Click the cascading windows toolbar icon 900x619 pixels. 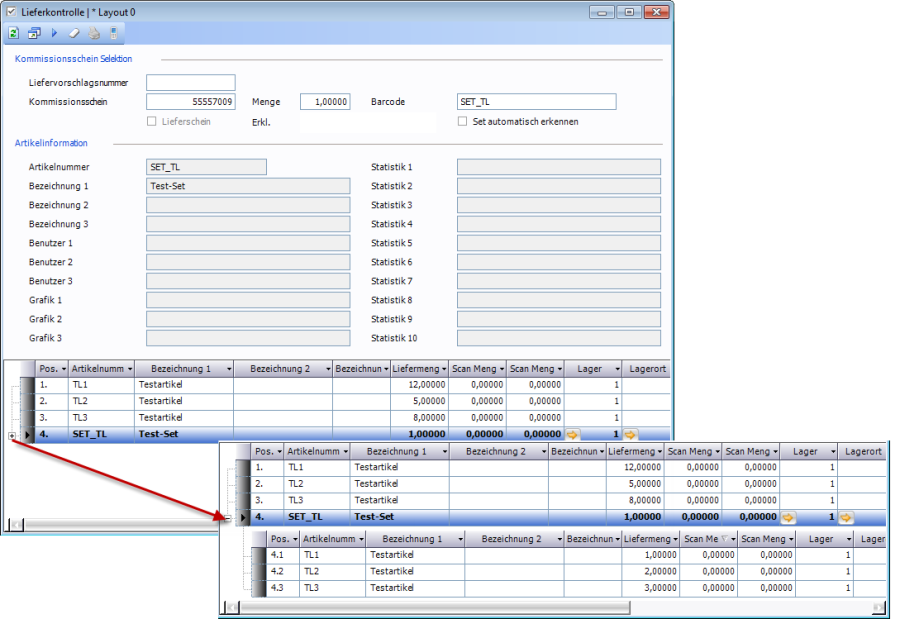click(x=34, y=33)
